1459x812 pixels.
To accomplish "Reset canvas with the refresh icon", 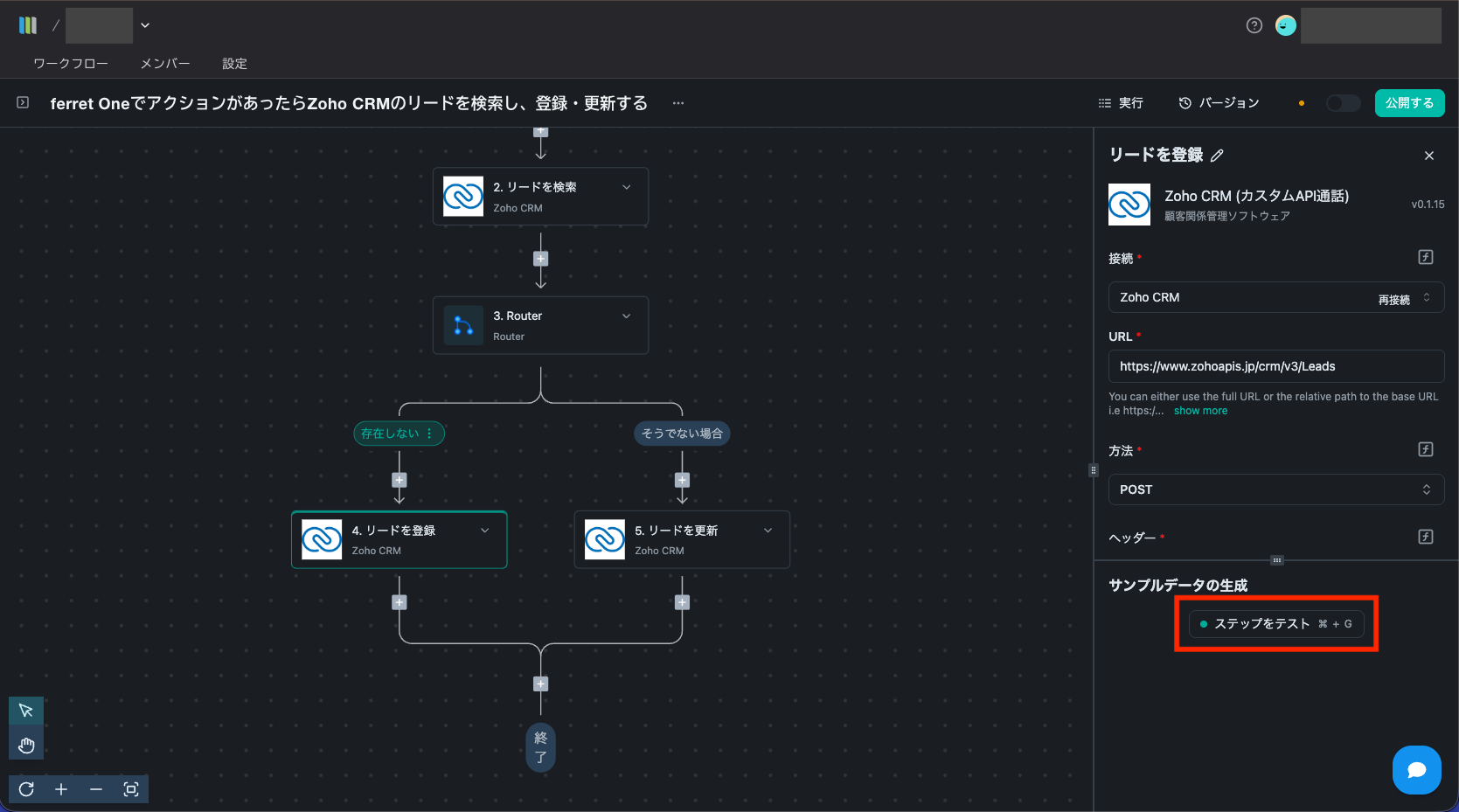I will point(26,789).
